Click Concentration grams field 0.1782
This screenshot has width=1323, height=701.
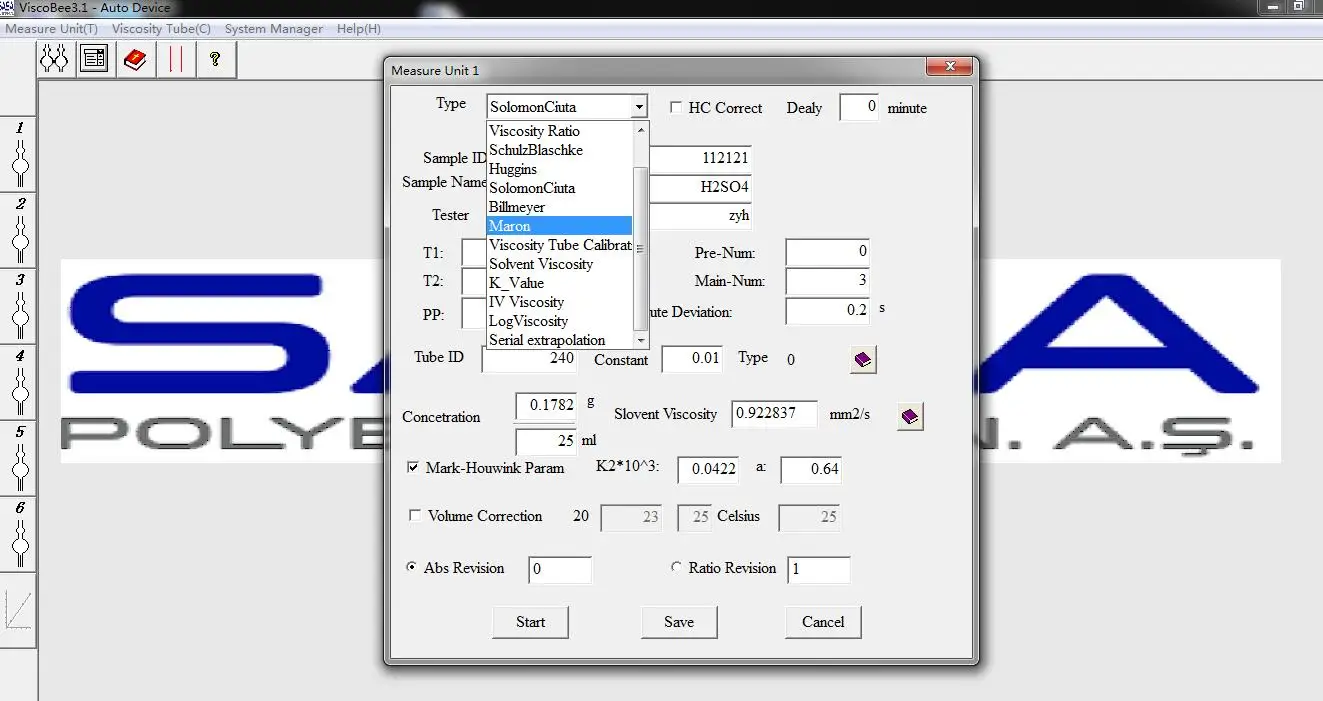tap(546, 406)
